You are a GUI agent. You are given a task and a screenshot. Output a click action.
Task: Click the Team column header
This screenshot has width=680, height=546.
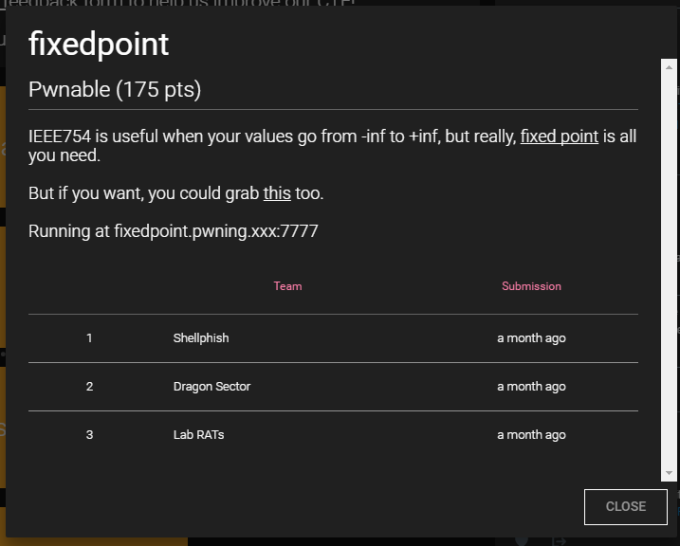point(287,286)
